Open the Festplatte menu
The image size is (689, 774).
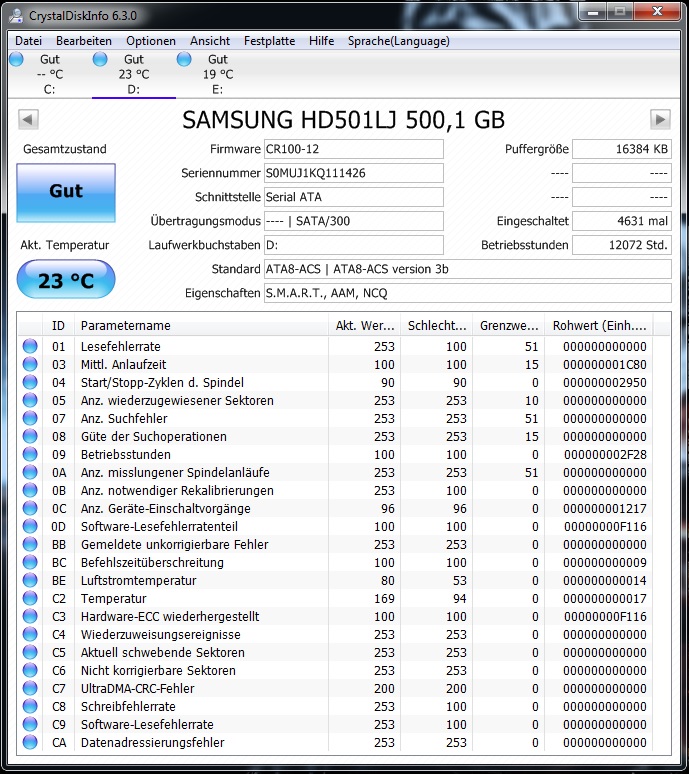[x=269, y=41]
